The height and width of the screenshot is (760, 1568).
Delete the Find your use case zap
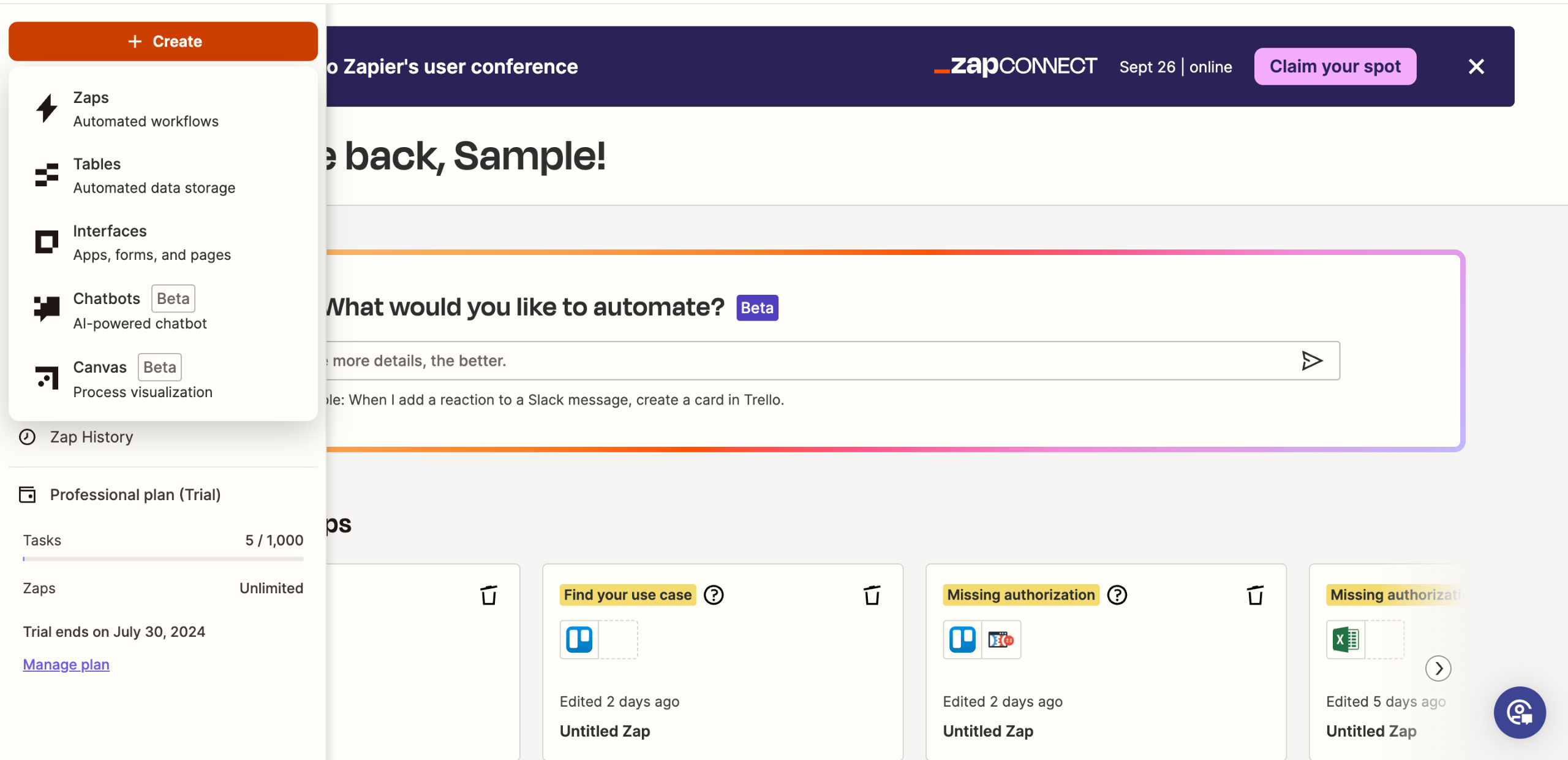[872, 595]
